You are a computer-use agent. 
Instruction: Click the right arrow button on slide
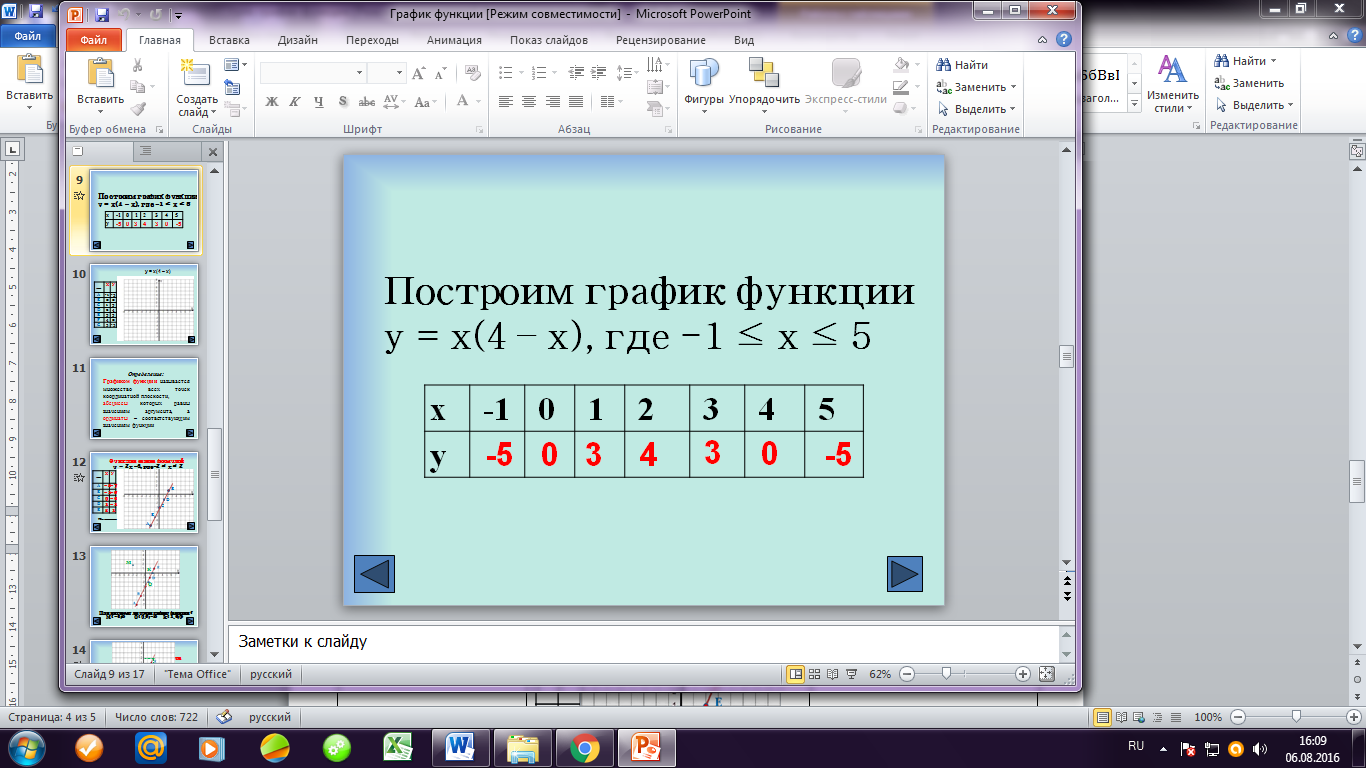[x=904, y=574]
